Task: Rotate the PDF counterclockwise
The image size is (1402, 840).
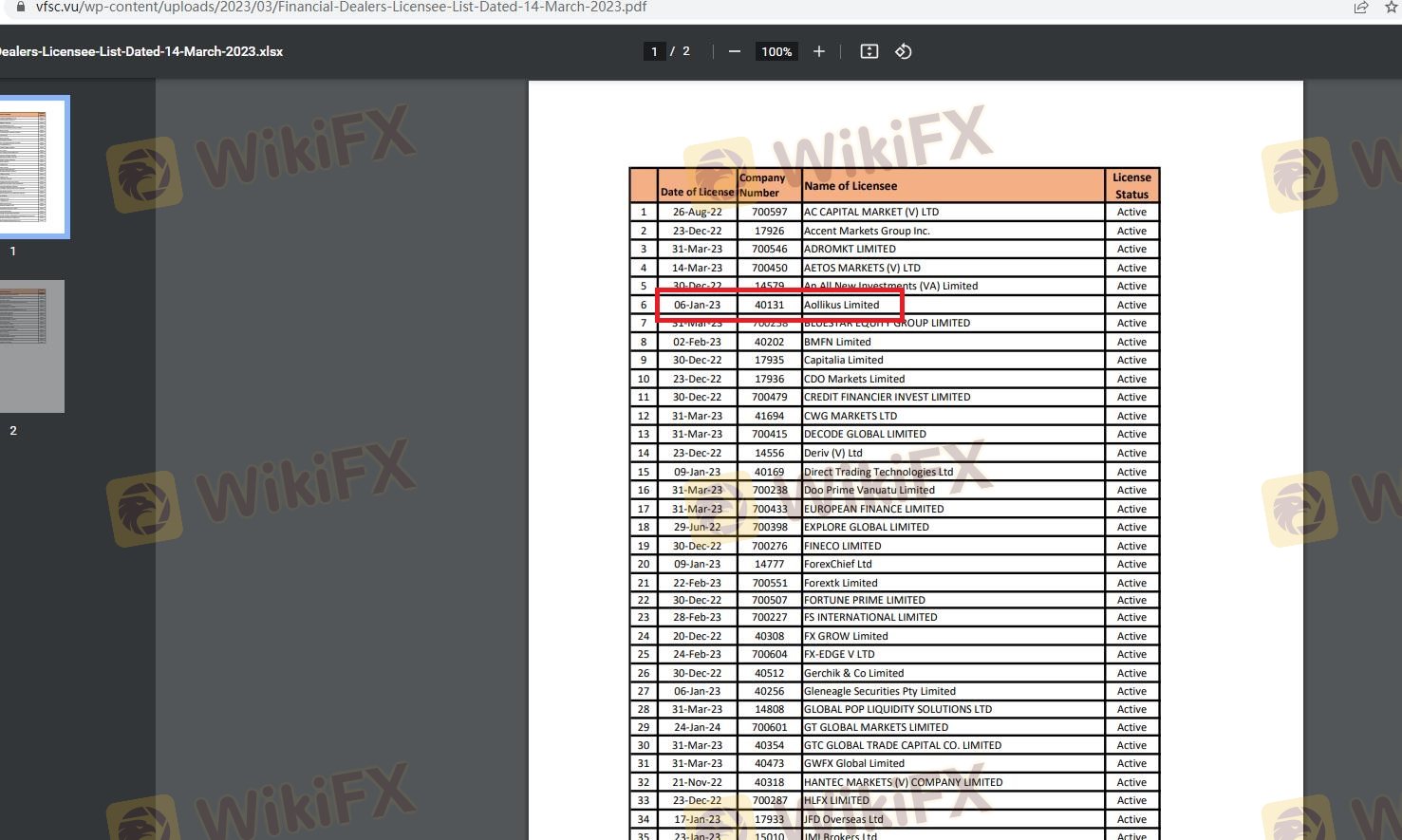Action: coord(903,51)
